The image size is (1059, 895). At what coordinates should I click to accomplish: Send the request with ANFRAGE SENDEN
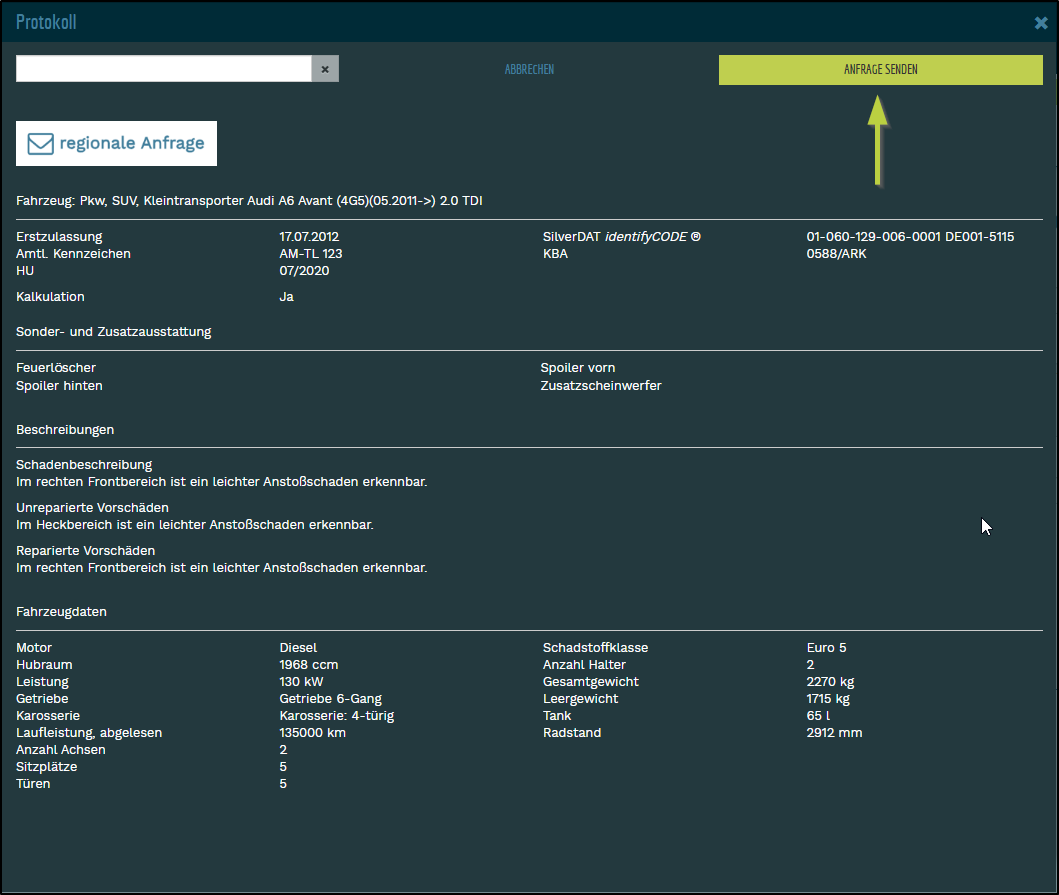coord(880,70)
